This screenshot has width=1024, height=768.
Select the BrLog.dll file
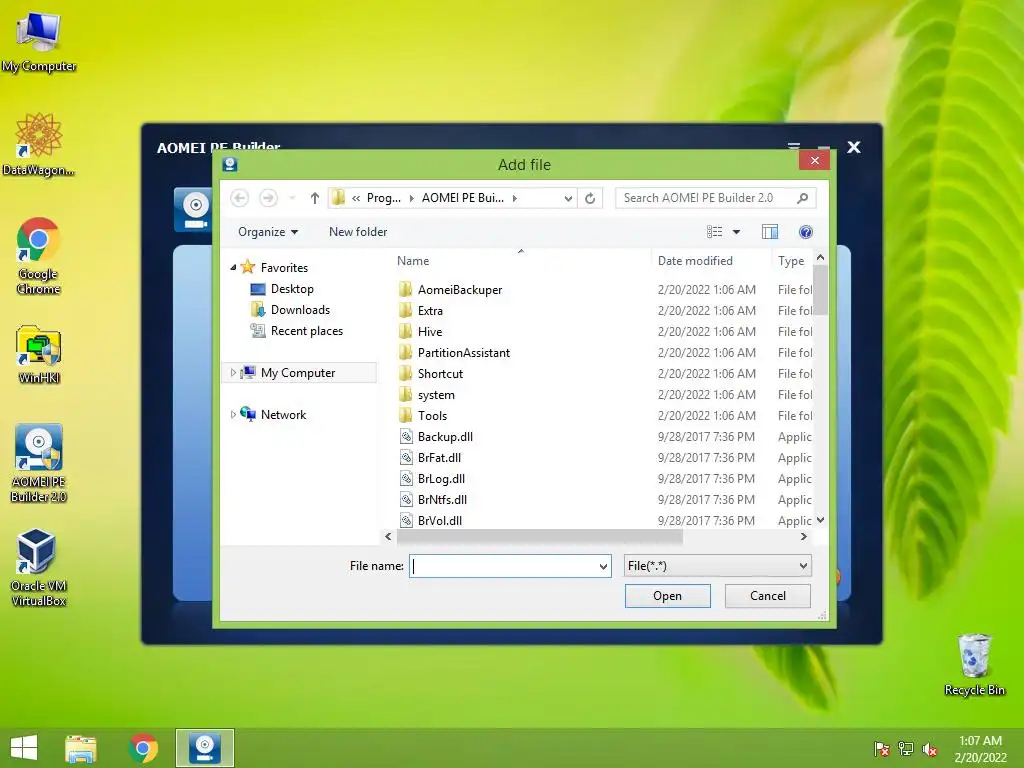pos(441,478)
